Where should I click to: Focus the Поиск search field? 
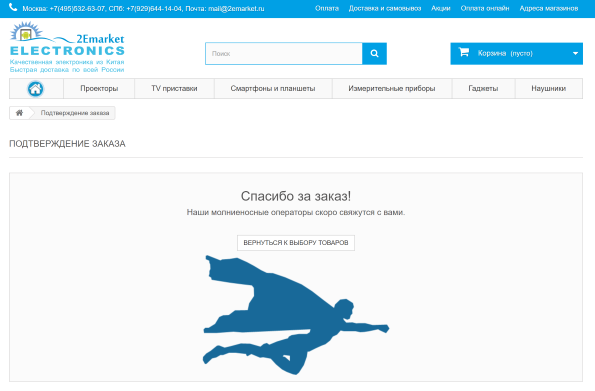[284, 54]
